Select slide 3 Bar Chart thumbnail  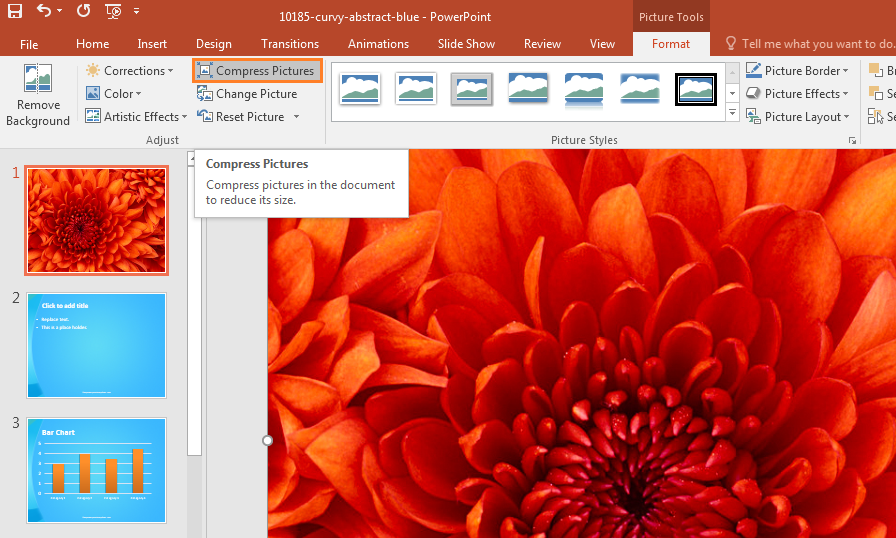click(97, 471)
